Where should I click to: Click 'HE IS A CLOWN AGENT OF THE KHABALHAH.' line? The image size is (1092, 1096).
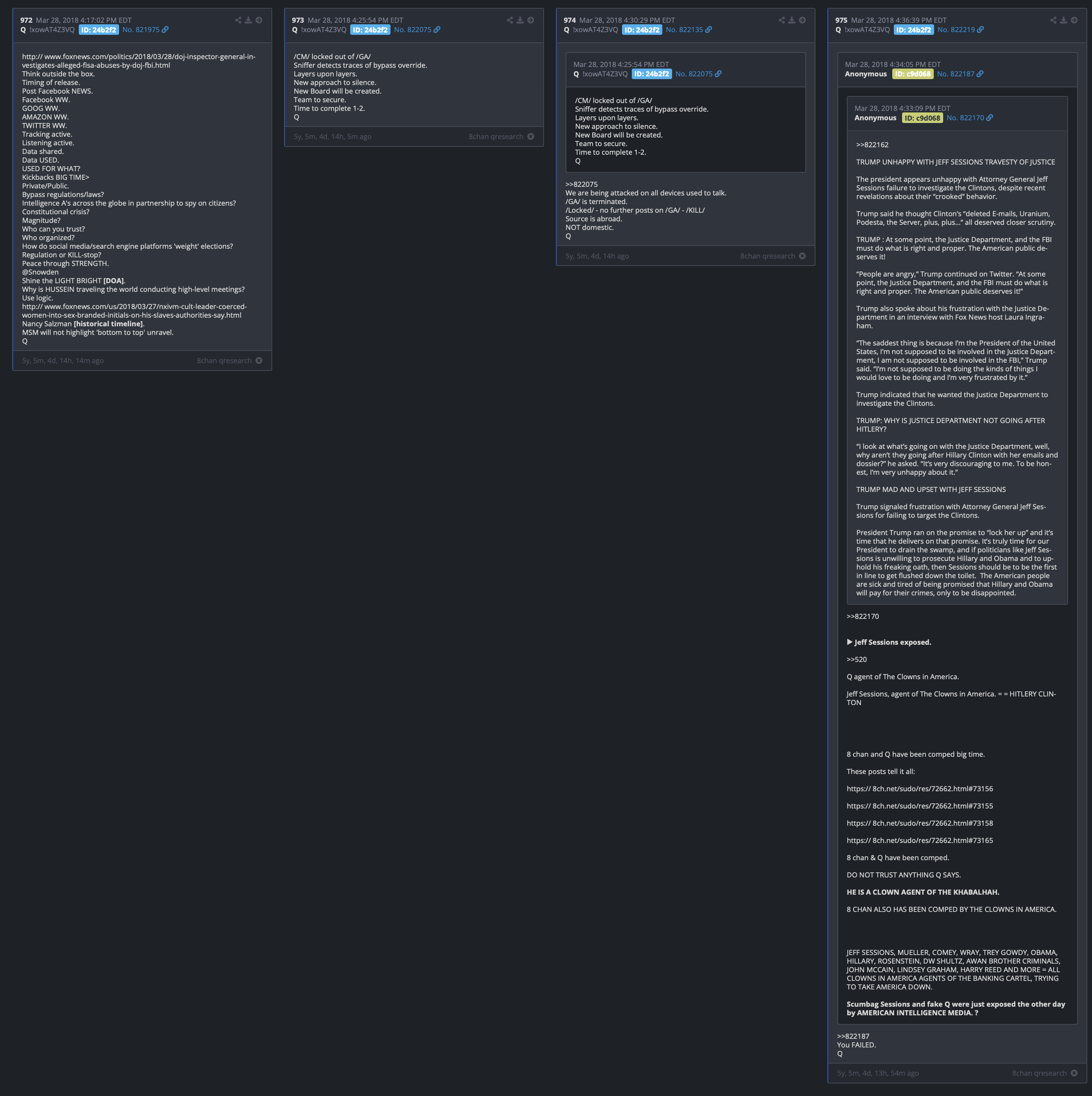[923, 892]
